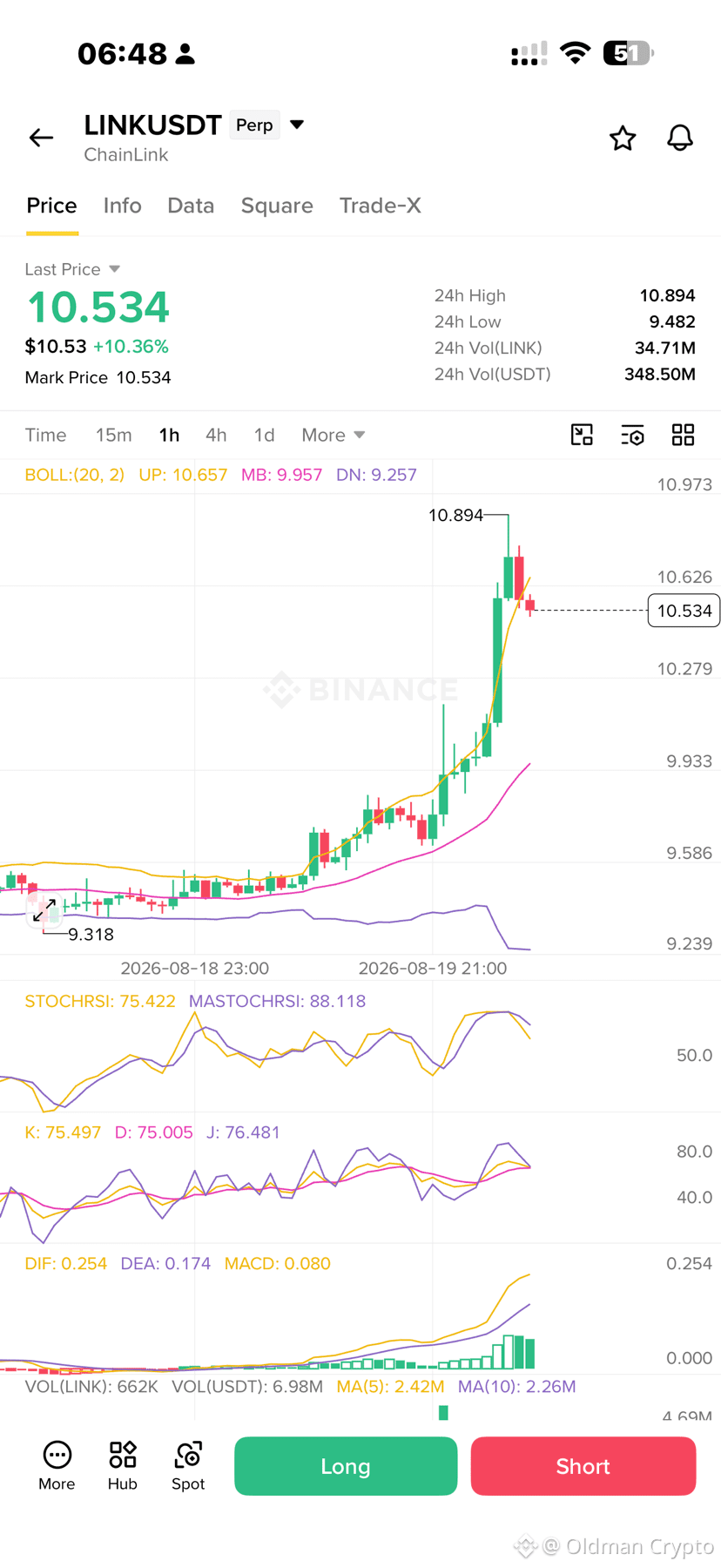The height and width of the screenshot is (1568, 721).
Task: Tap the green Long button
Action: coord(346,1466)
